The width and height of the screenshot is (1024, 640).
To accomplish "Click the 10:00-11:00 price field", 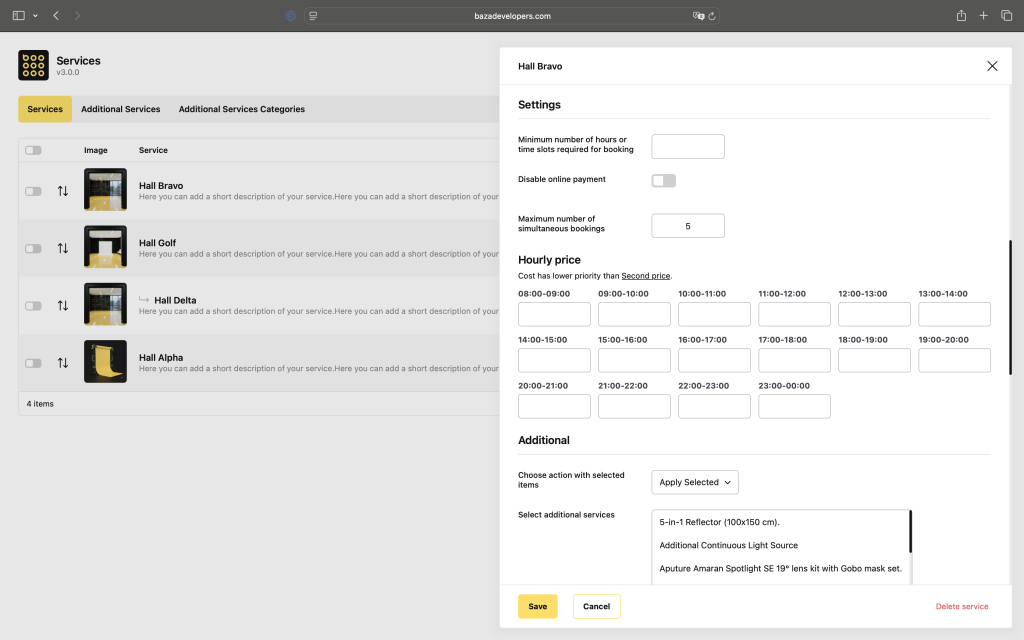I will click(x=714, y=314).
